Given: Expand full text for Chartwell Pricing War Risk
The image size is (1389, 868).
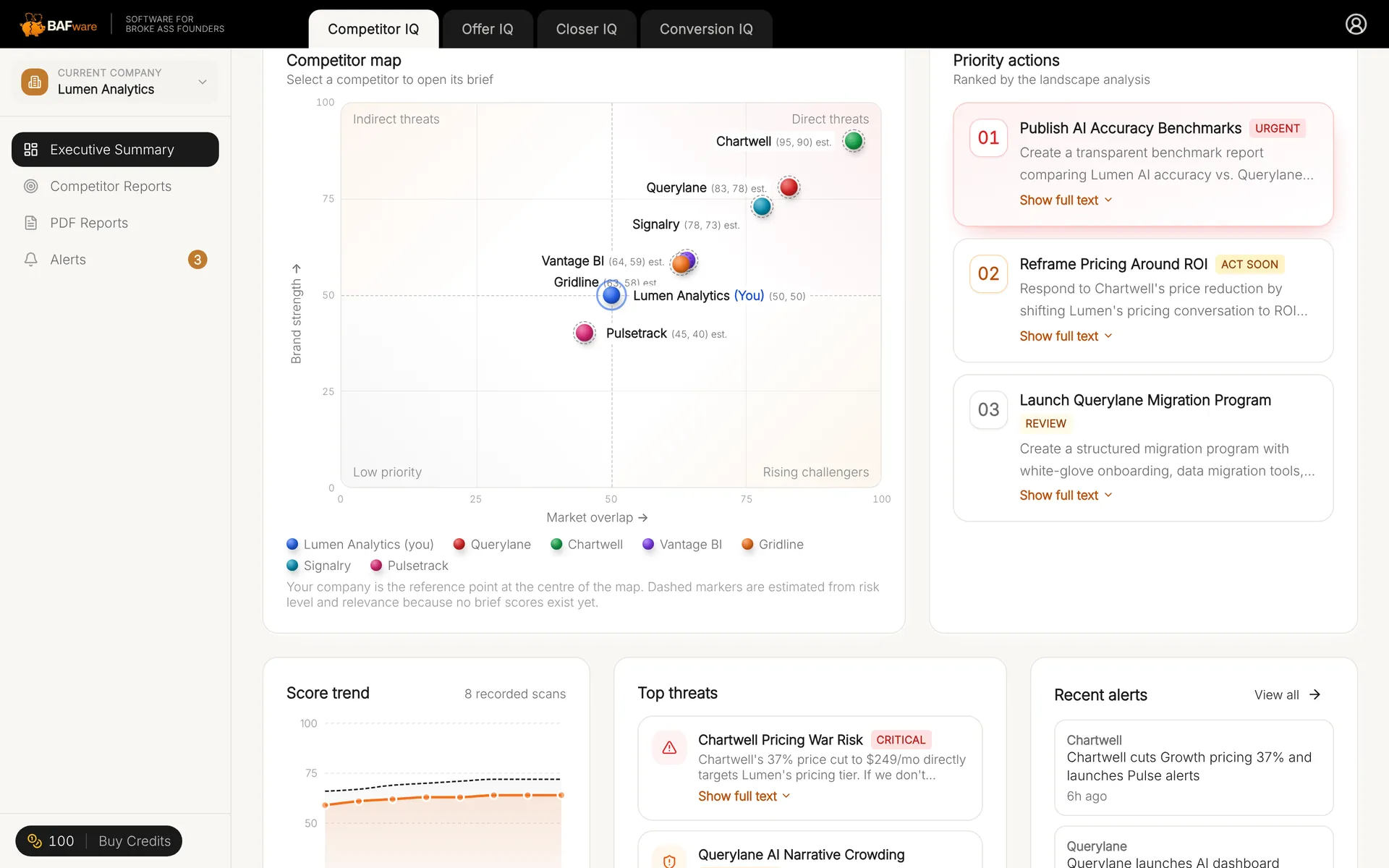Looking at the screenshot, I should (744, 796).
